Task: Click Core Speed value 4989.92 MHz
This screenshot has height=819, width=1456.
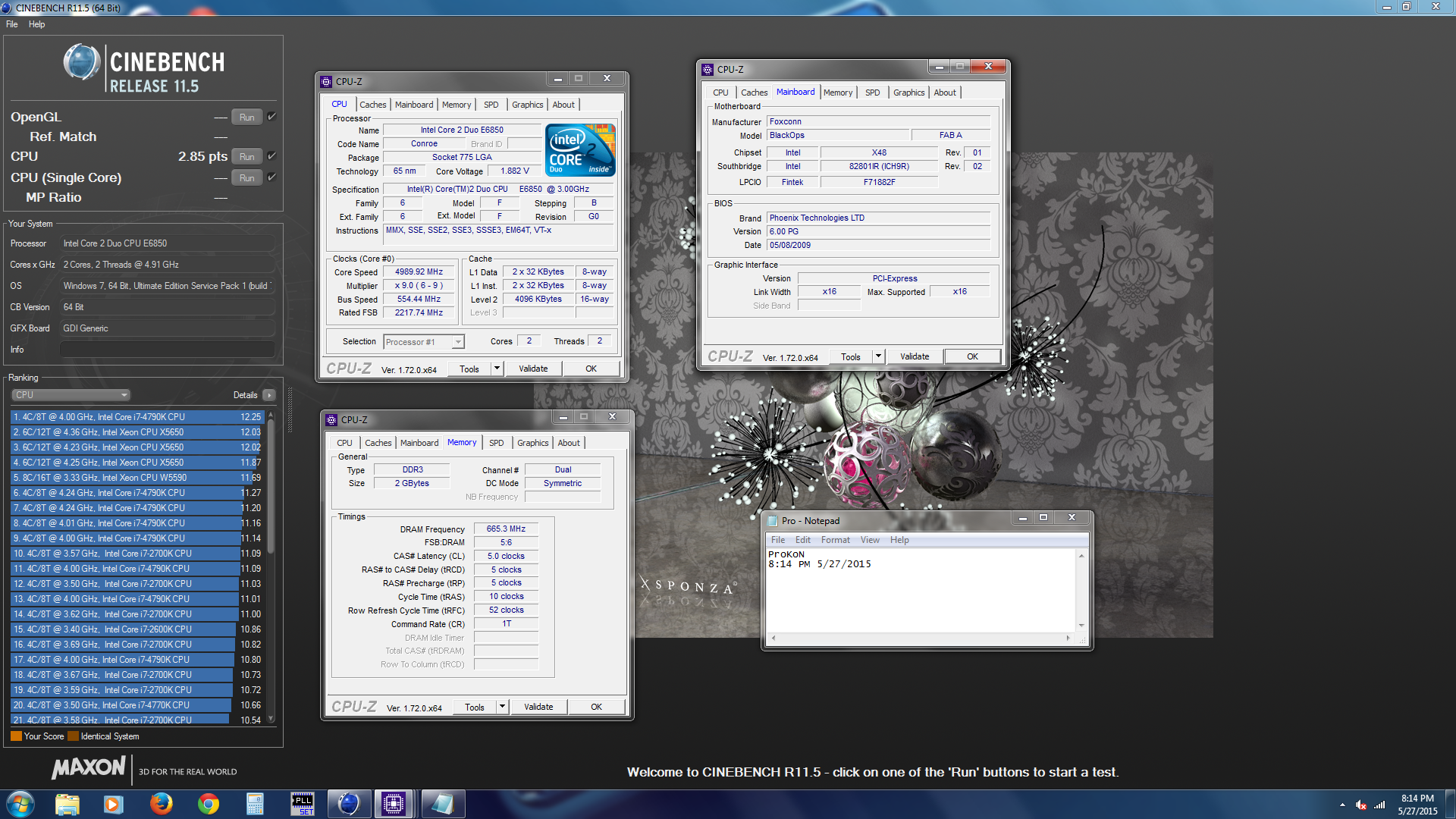Action: pyautogui.click(x=419, y=272)
